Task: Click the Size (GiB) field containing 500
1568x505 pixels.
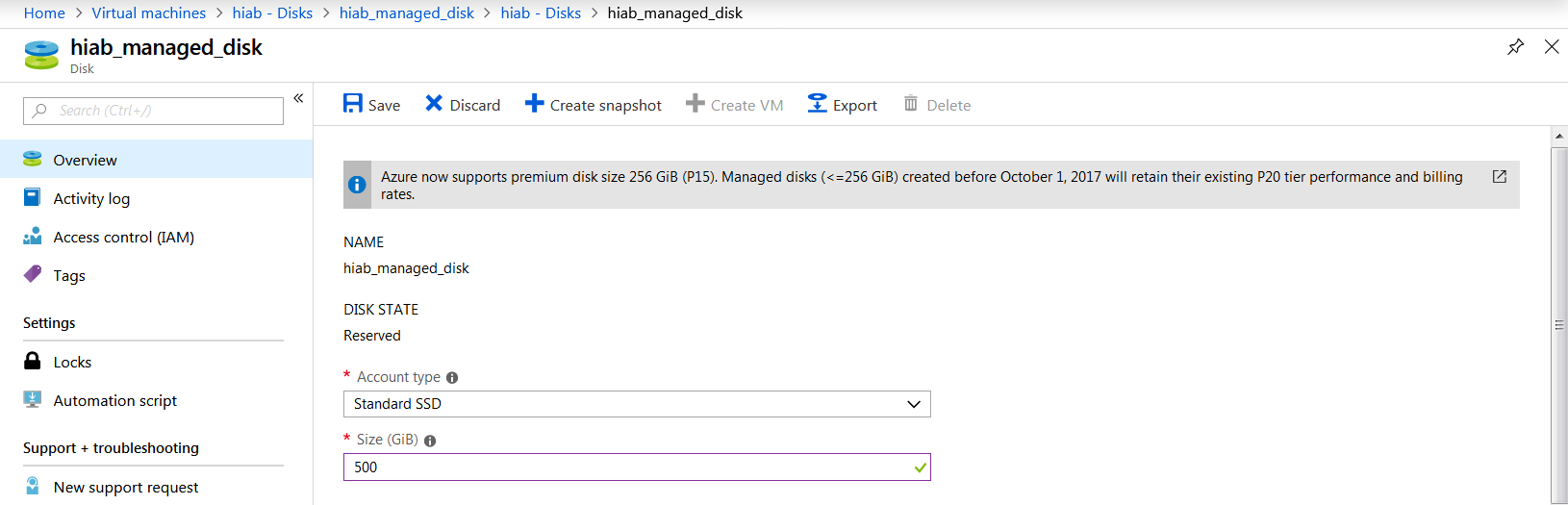Action: (x=637, y=467)
